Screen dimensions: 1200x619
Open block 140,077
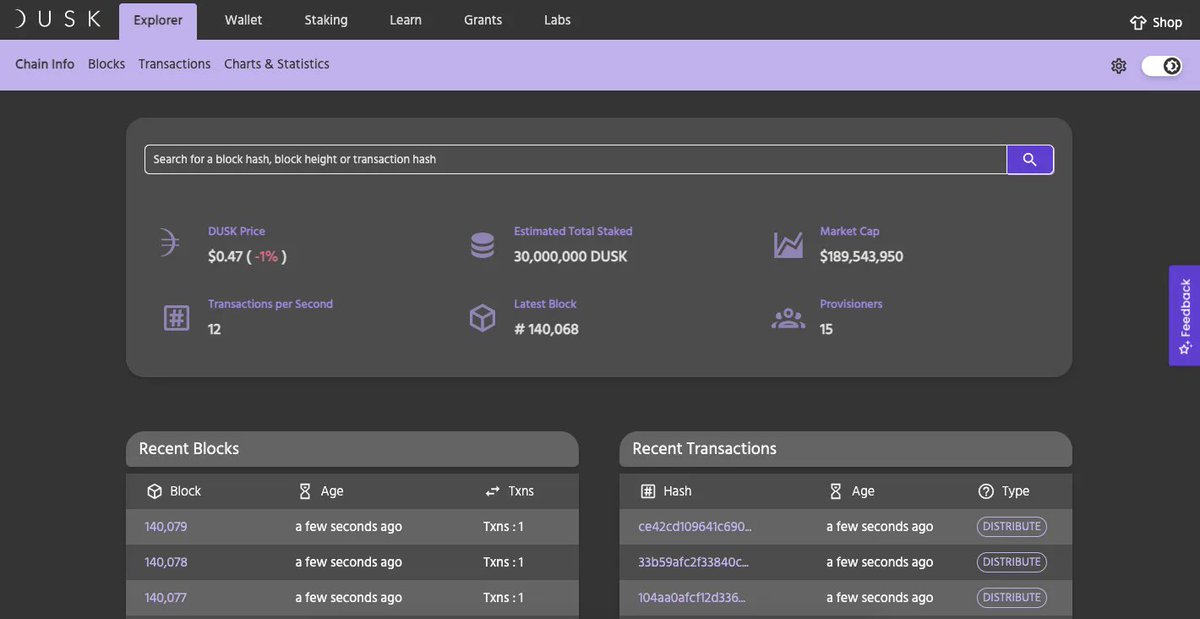pyautogui.click(x=166, y=598)
